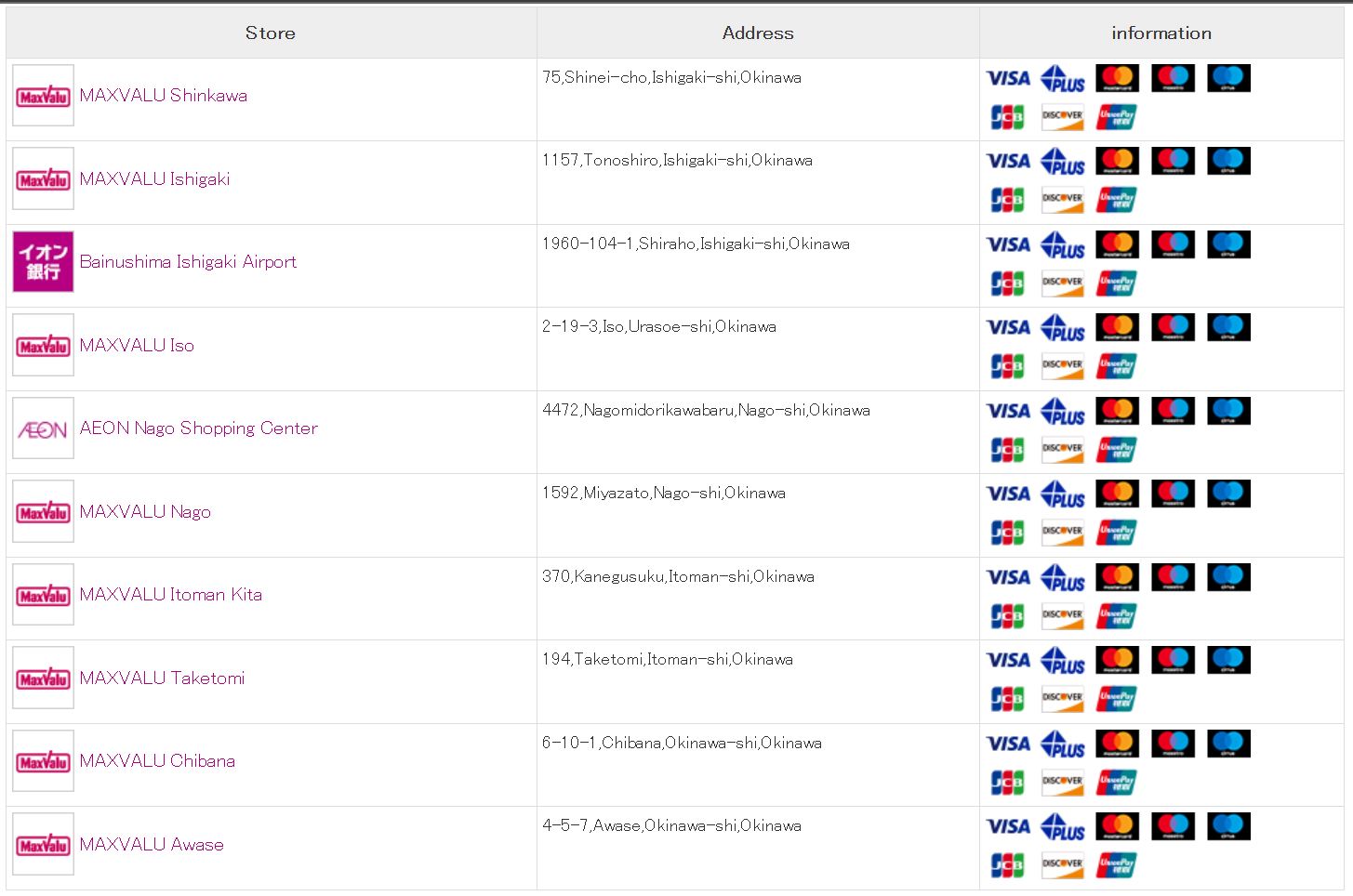Click the JCB icon in Awase row
Image resolution: width=1353 pixels, height=896 pixels.
click(1007, 865)
